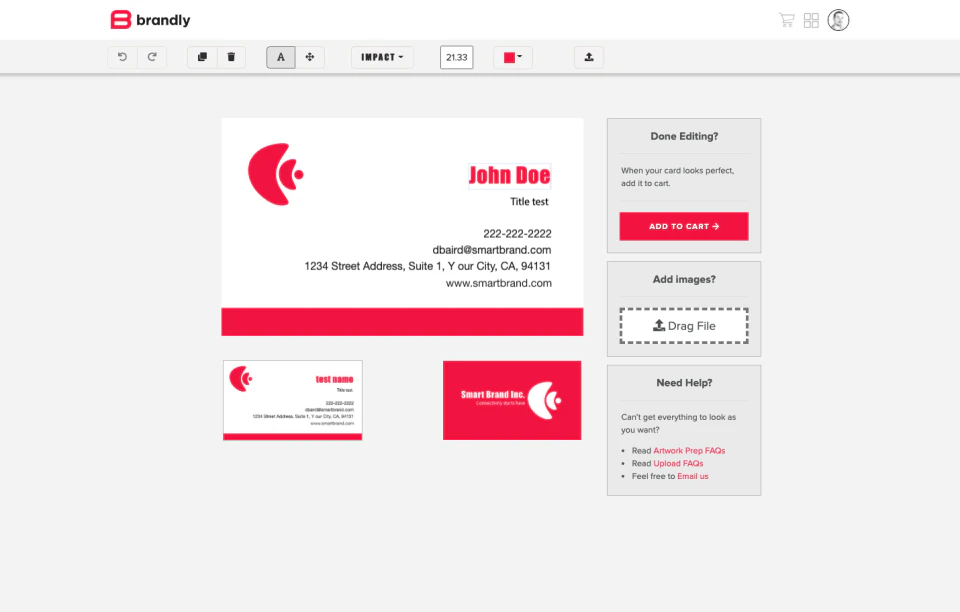The image size is (960, 612).
Task: Duplicate the selected card element
Action: [x=201, y=57]
